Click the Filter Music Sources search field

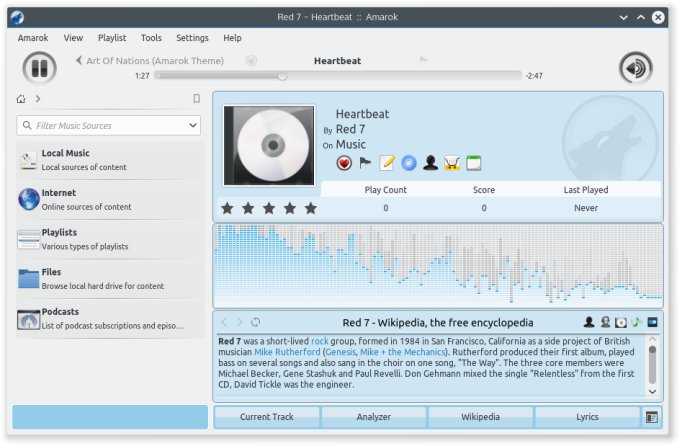pos(108,125)
